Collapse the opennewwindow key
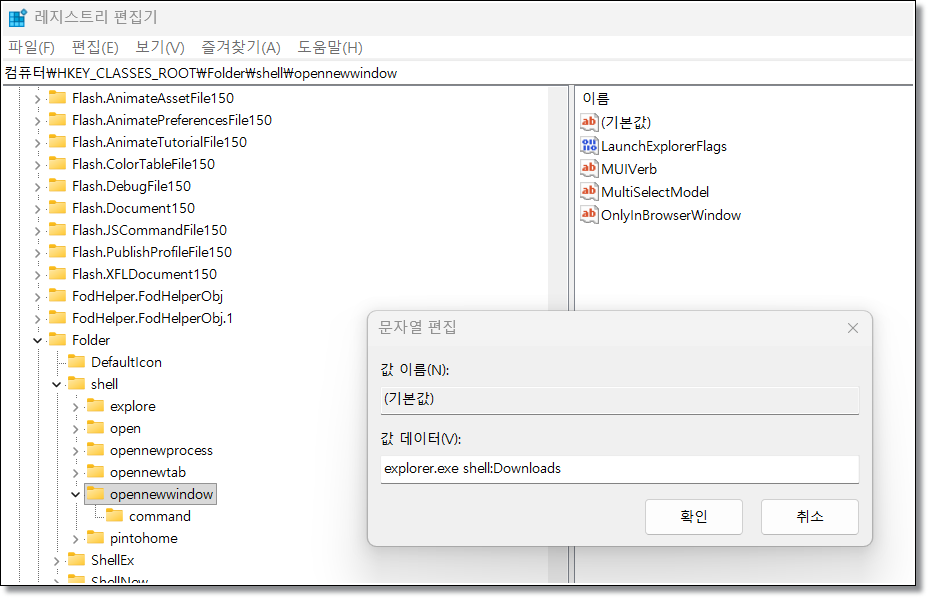The height and width of the screenshot is (613, 928). [75, 495]
